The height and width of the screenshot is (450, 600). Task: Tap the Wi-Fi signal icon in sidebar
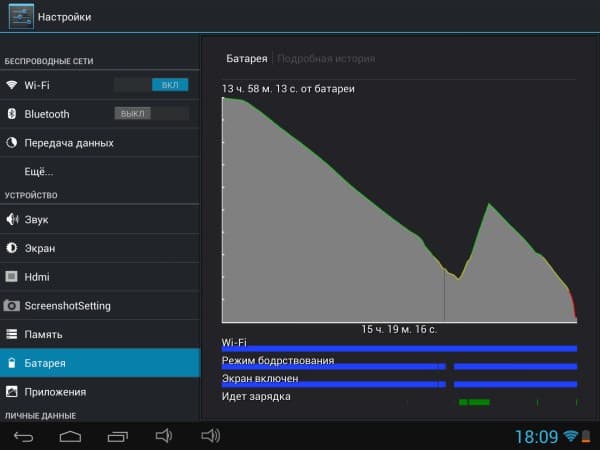click(11, 85)
